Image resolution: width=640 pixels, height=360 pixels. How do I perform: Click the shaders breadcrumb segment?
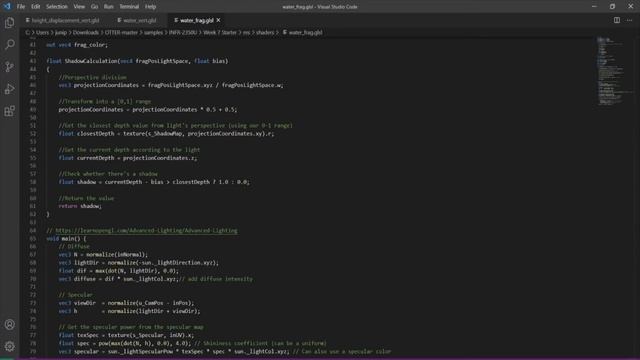(x=265, y=32)
